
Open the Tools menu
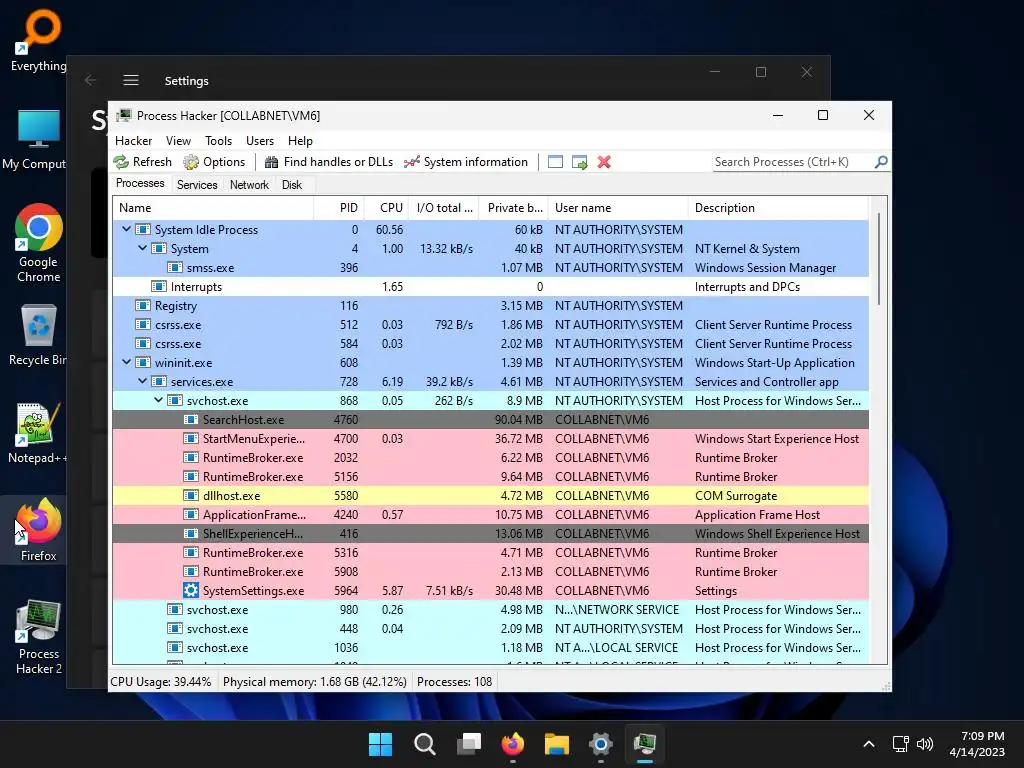pyautogui.click(x=218, y=141)
